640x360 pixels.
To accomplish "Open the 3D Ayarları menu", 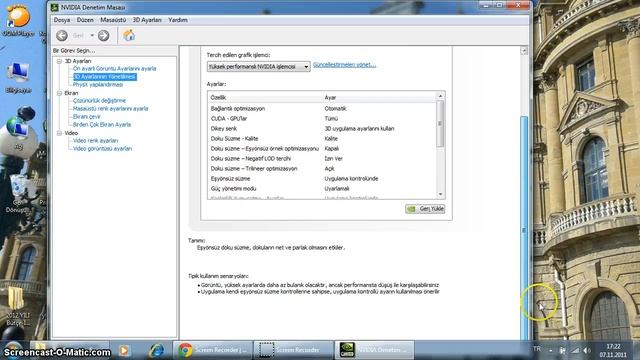I will [147, 20].
